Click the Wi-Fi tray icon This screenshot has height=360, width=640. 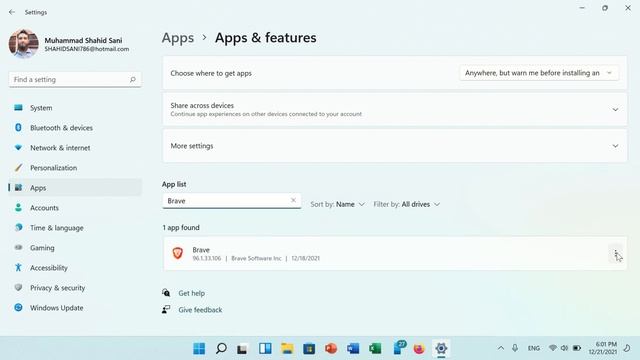click(553, 348)
